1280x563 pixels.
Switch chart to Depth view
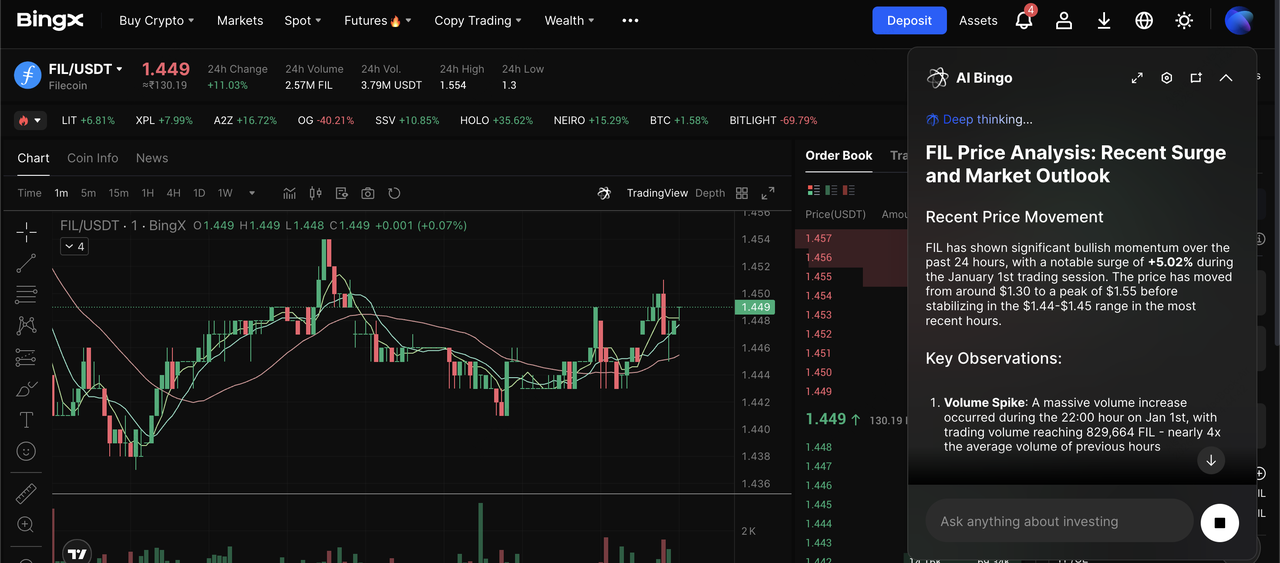710,193
